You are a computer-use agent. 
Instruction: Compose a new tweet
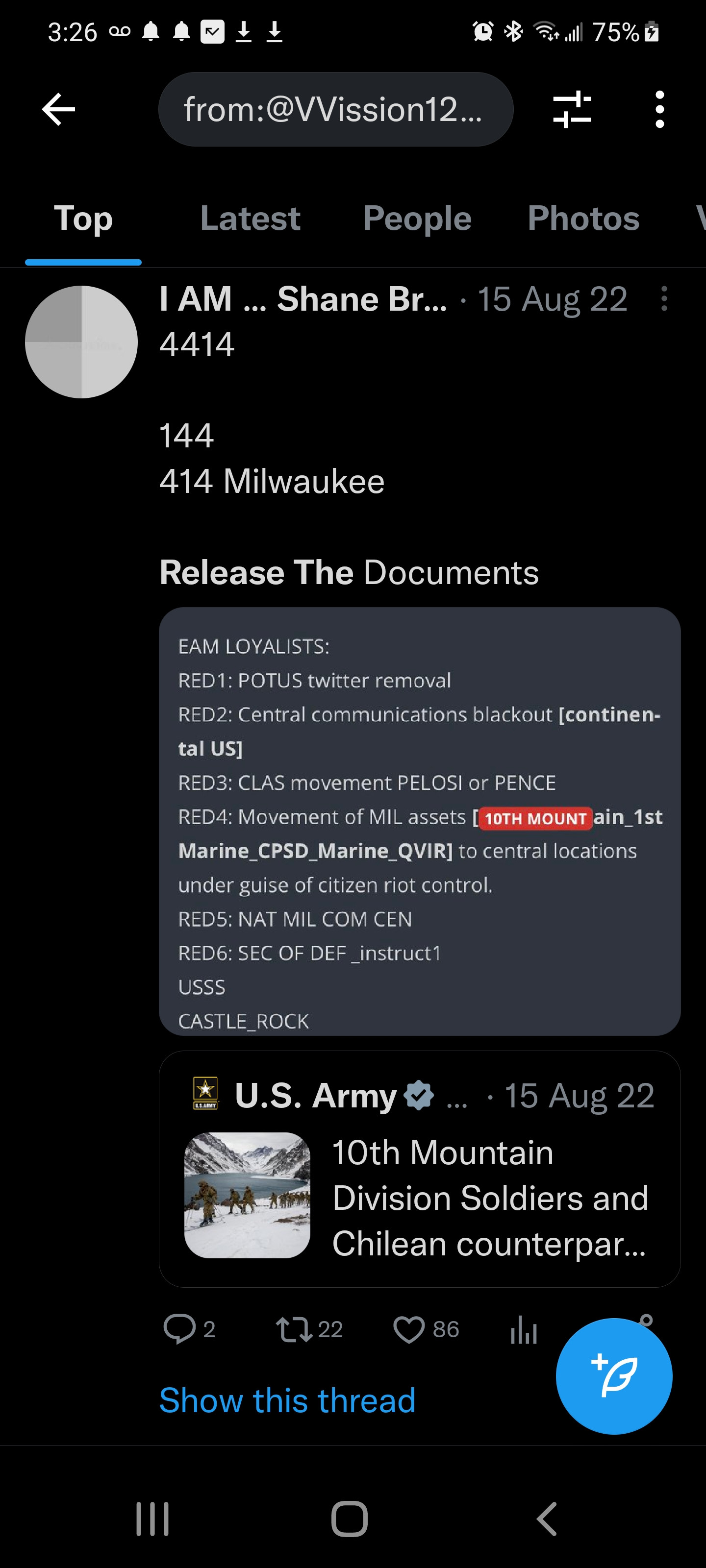[x=613, y=1375]
